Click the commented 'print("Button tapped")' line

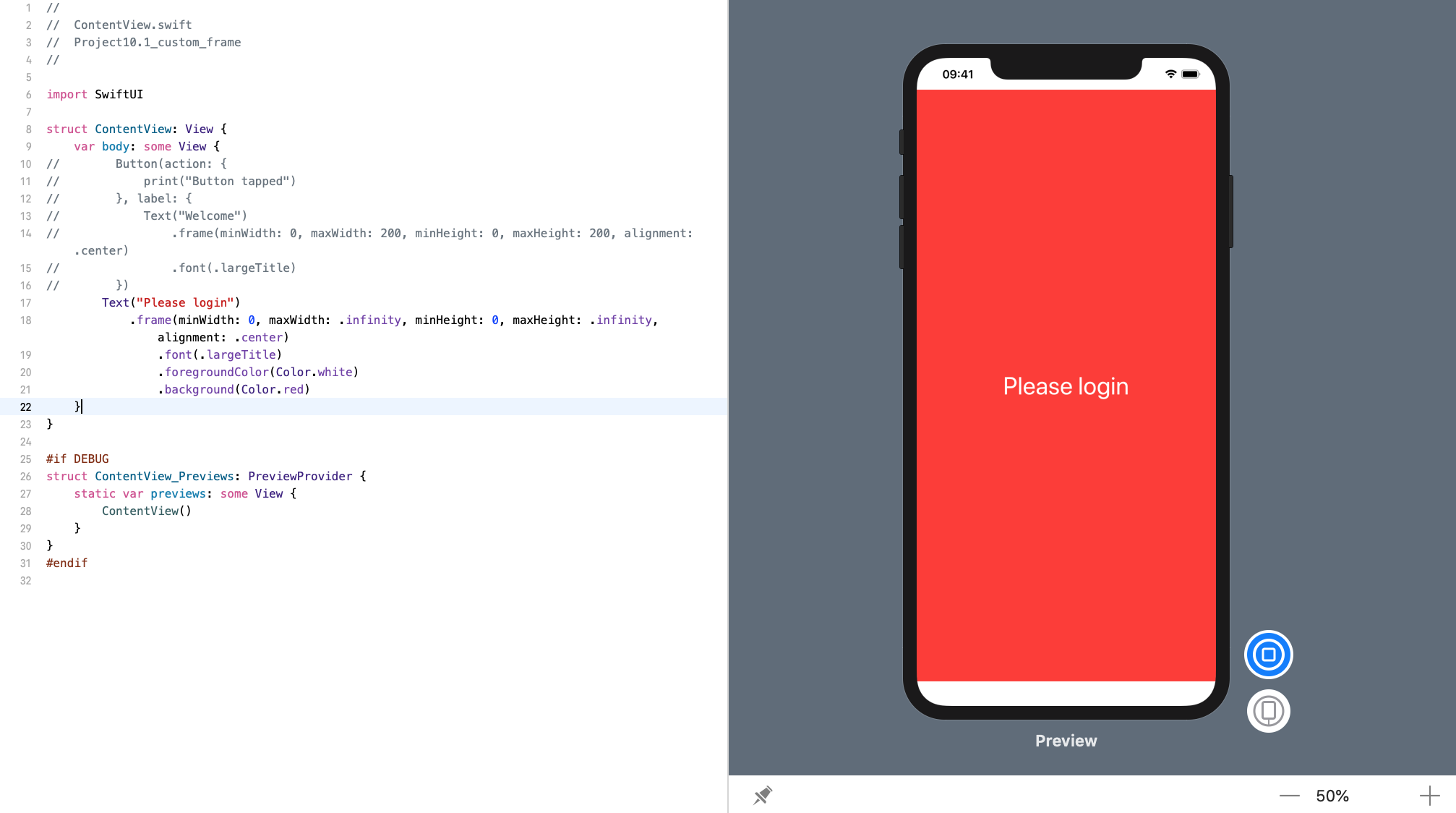click(x=220, y=182)
